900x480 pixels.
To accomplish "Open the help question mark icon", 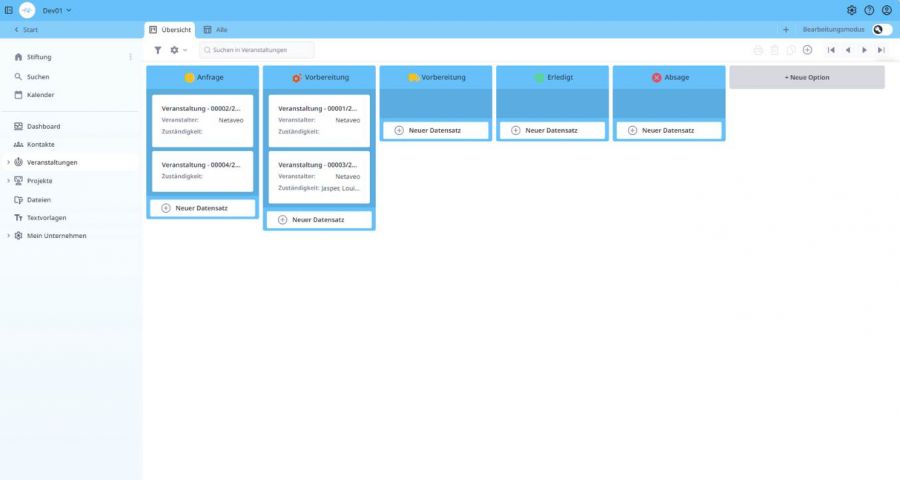I will click(869, 10).
